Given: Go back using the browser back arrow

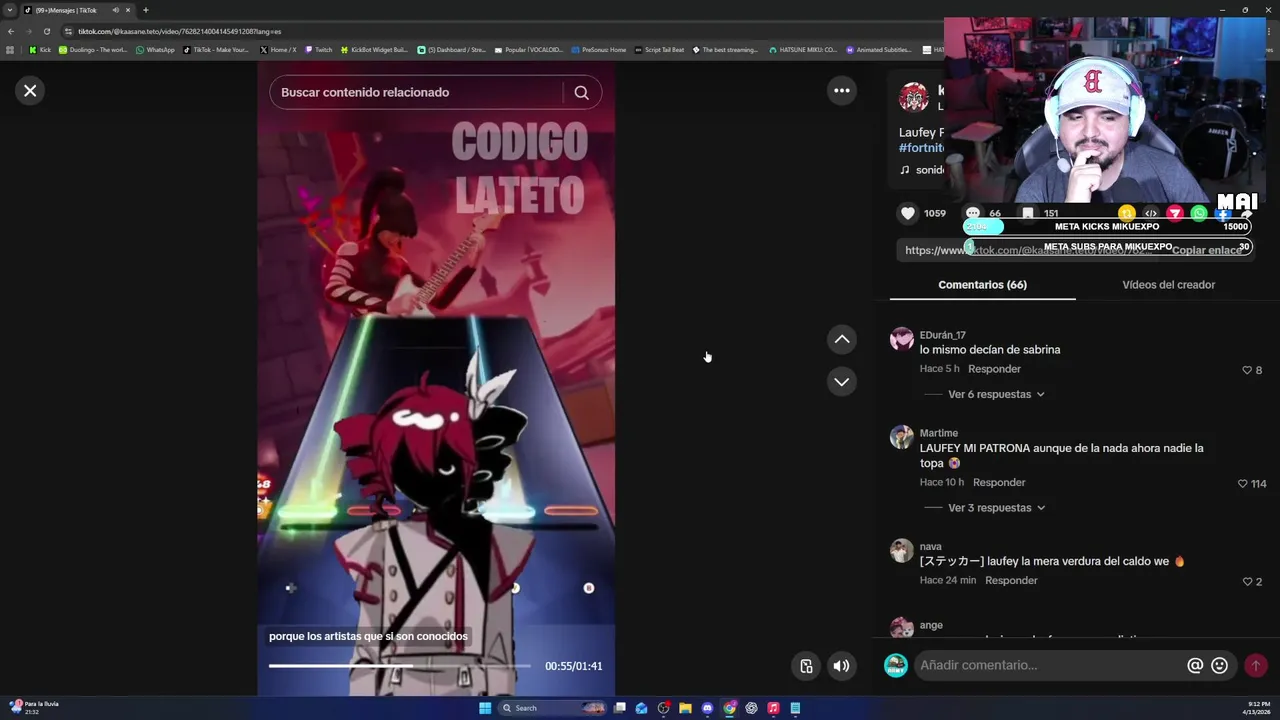Looking at the screenshot, I should click(x=11, y=31).
